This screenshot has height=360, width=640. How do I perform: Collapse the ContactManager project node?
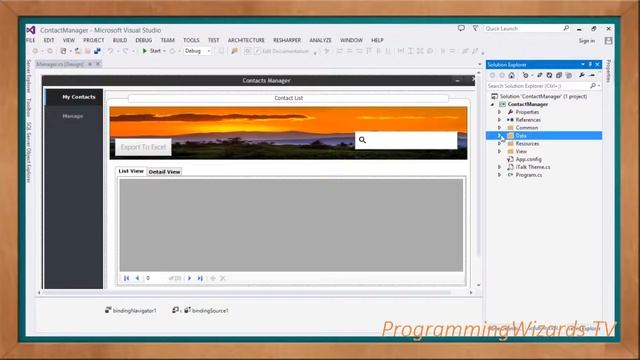pyautogui.click(x=493, y=104)
